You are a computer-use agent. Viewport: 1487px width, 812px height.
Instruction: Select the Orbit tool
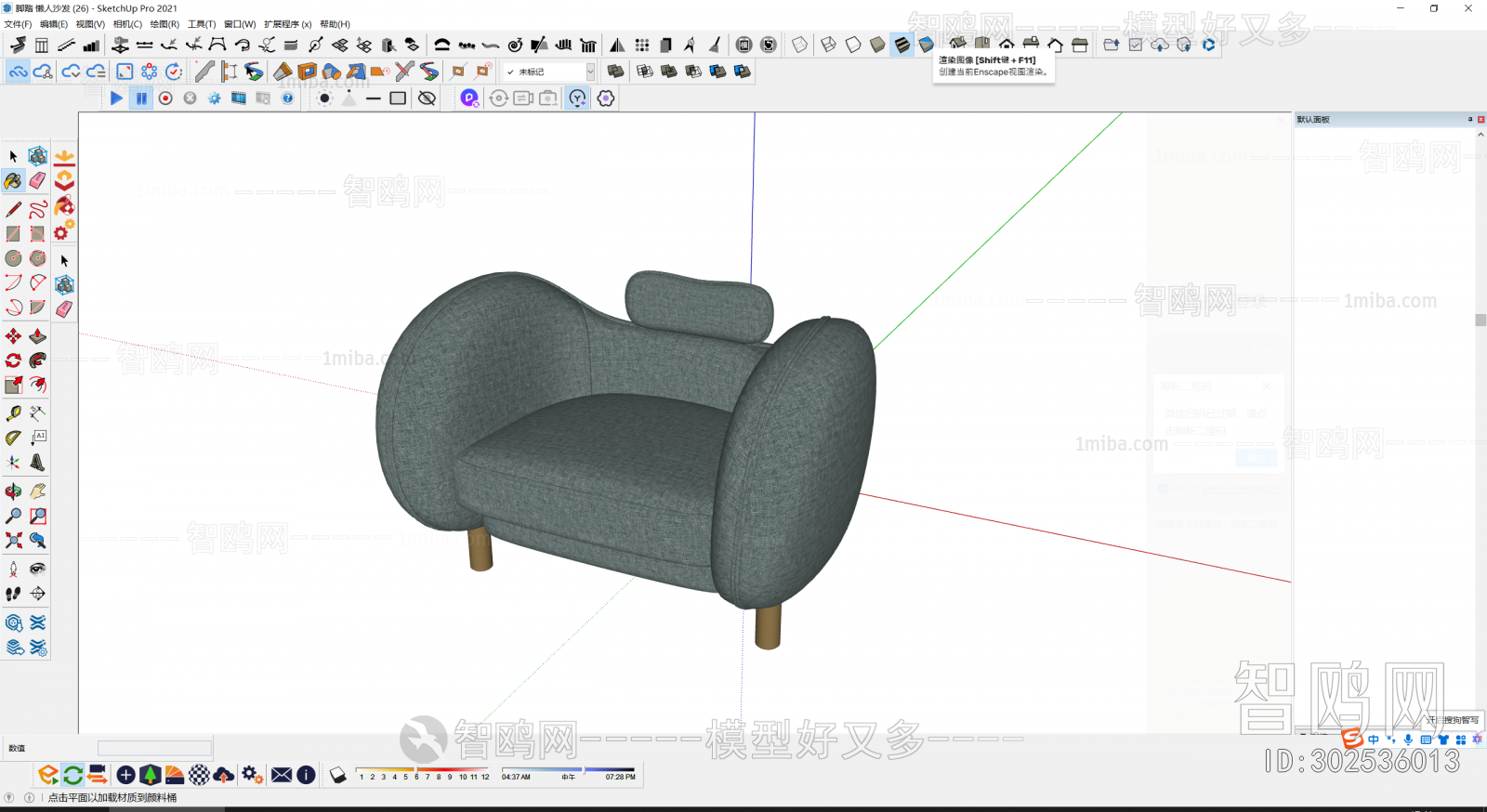click(13, 491)
